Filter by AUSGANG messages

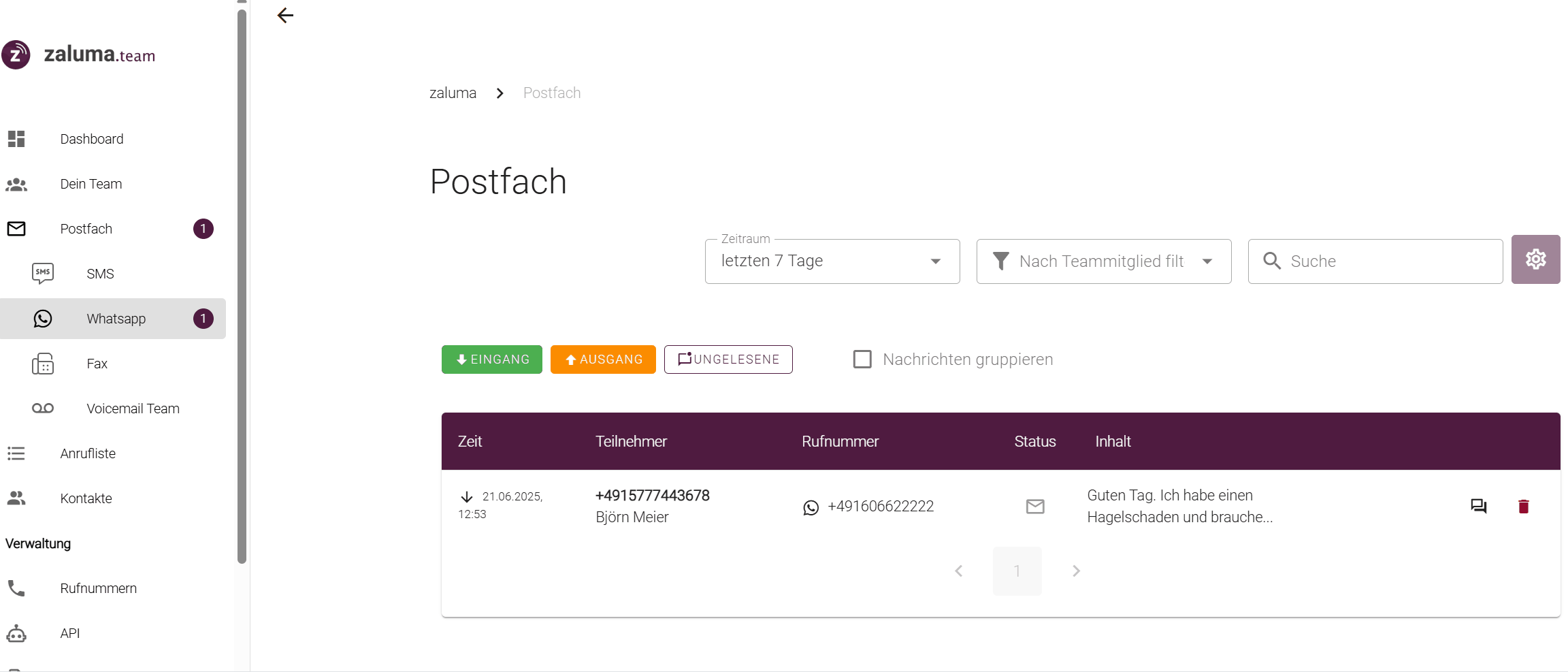(603, 359)
